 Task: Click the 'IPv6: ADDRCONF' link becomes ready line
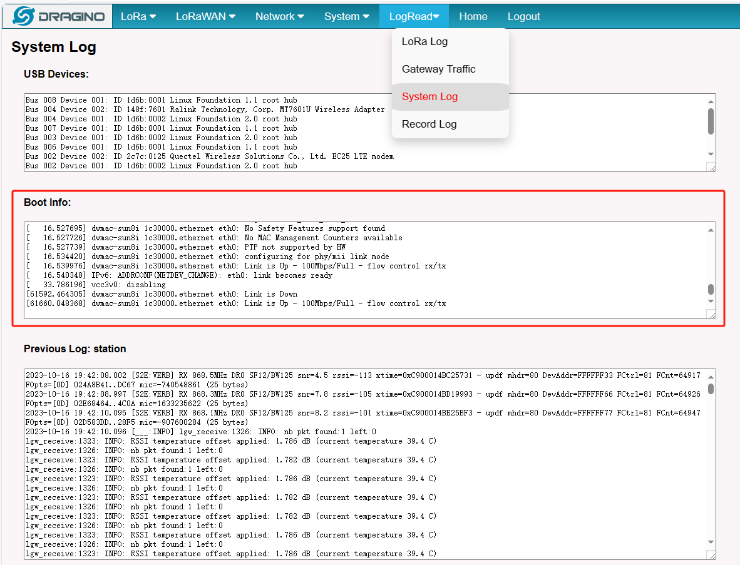179,275
